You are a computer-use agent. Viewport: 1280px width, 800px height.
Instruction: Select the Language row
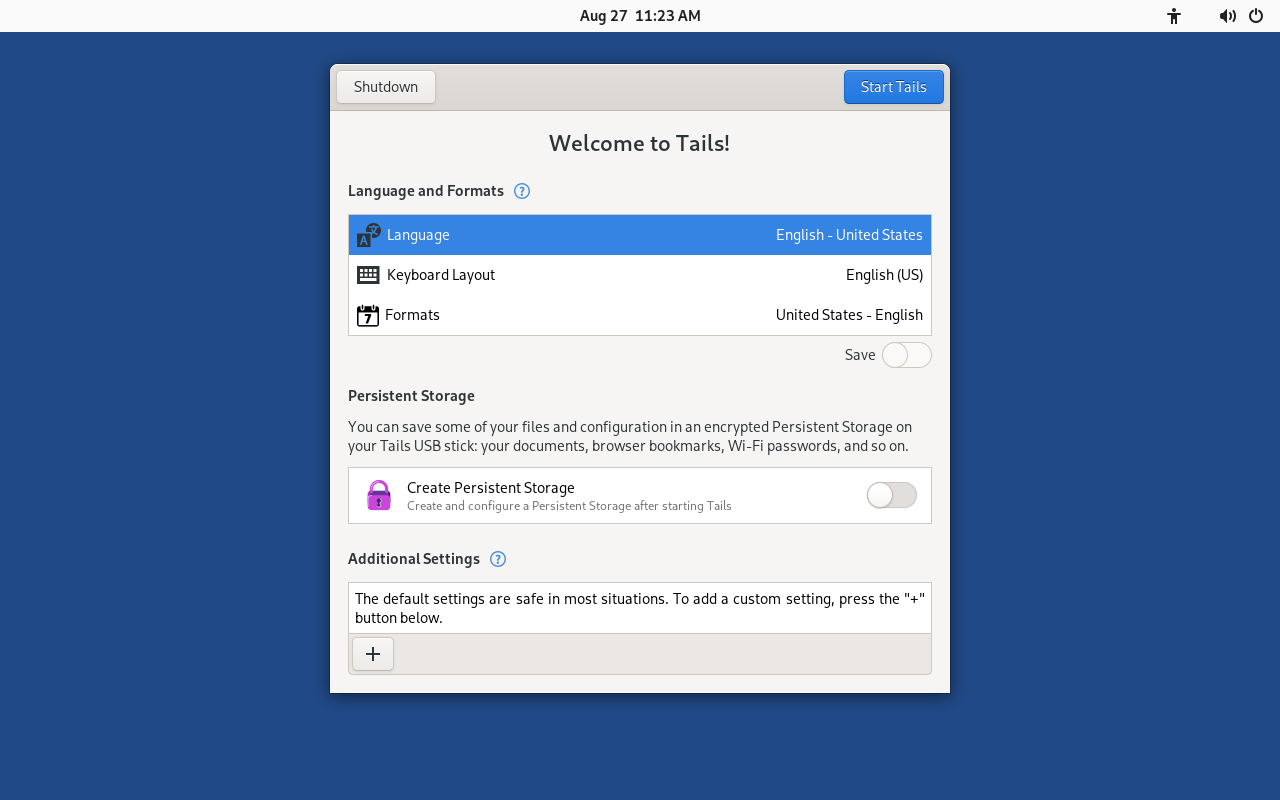640,235
